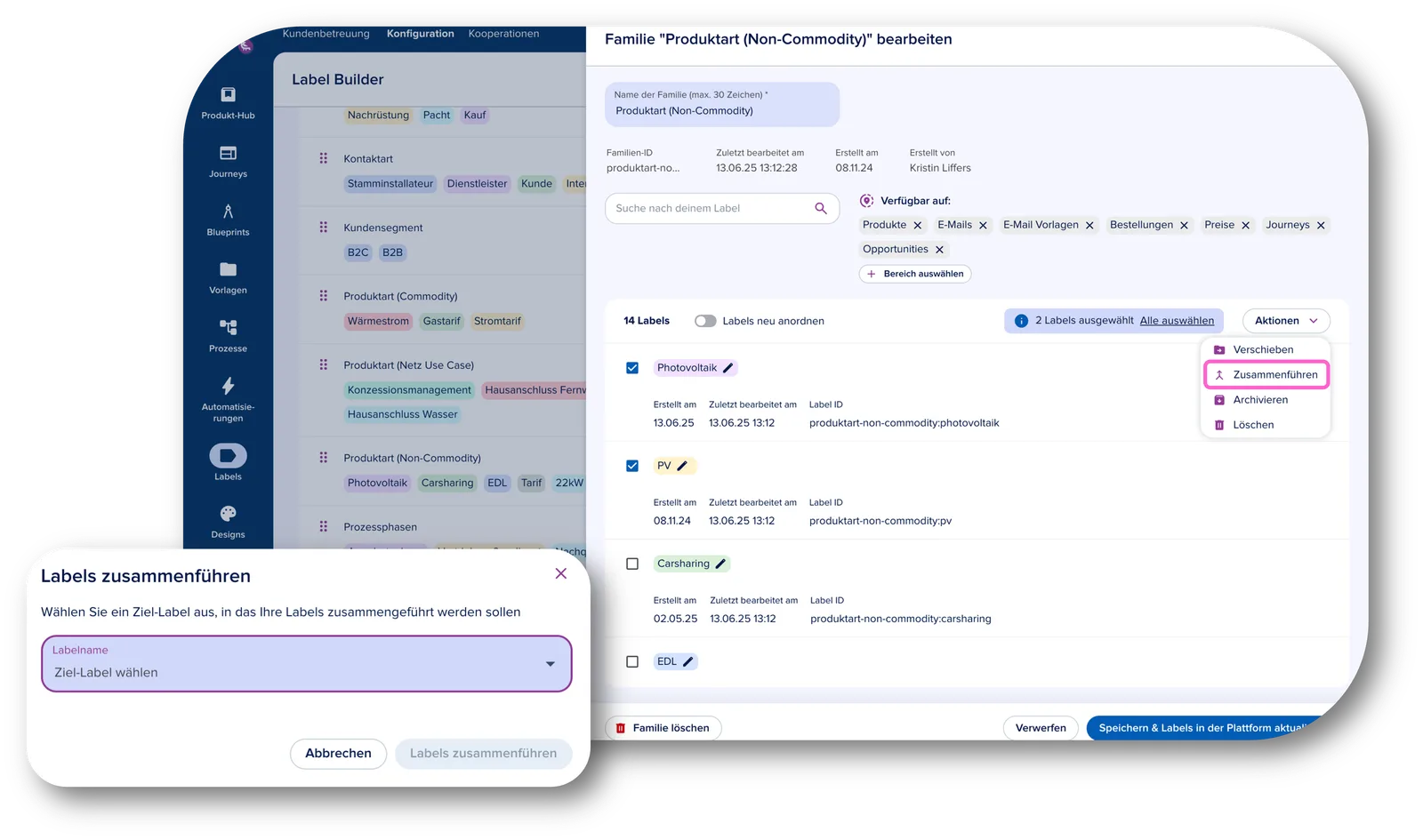
Task: Remove E-Mail Vorlagen area chip
Action: click(1089, 226)
